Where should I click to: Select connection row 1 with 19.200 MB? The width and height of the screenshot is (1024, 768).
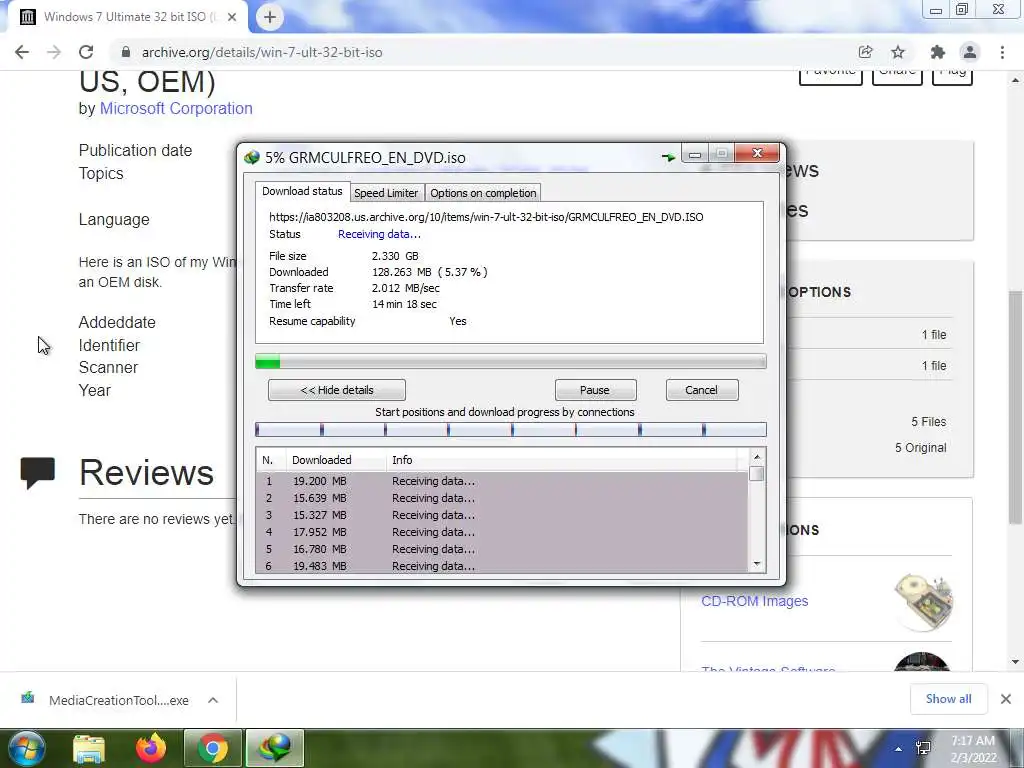click(502, 481)
